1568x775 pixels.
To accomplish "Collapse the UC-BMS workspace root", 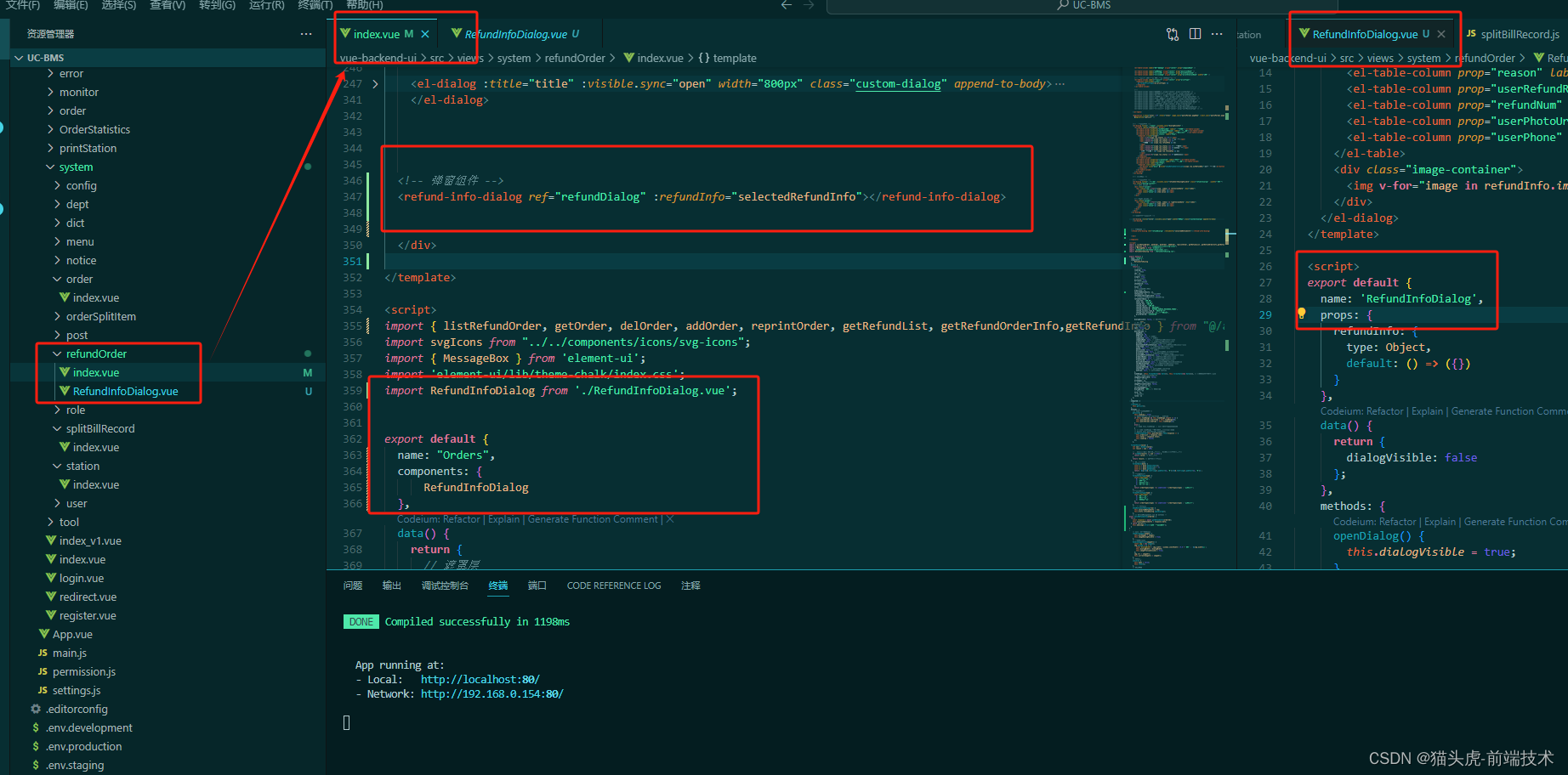I will 19,57.
